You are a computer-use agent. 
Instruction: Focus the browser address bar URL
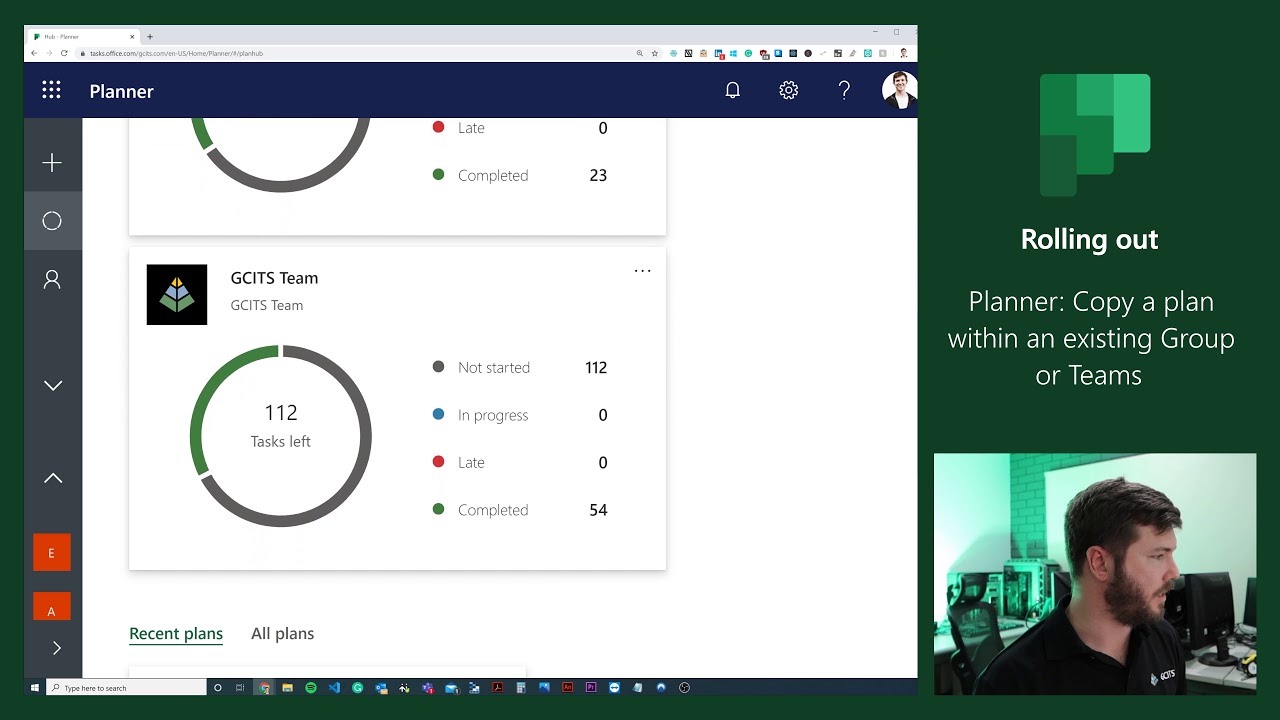(176, 53)
